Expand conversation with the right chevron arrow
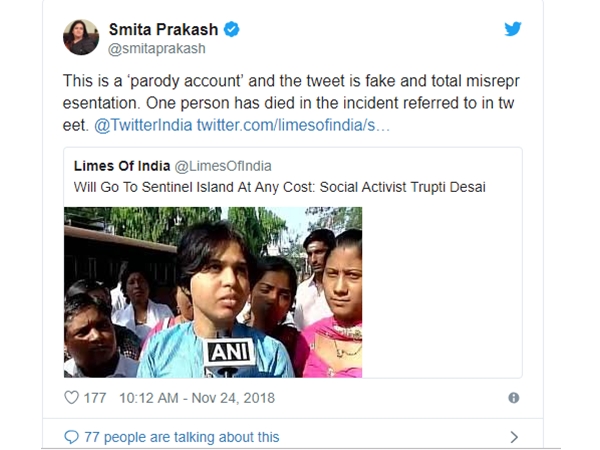Viewport: 600px width, 450px height. (x=514, y=437)
